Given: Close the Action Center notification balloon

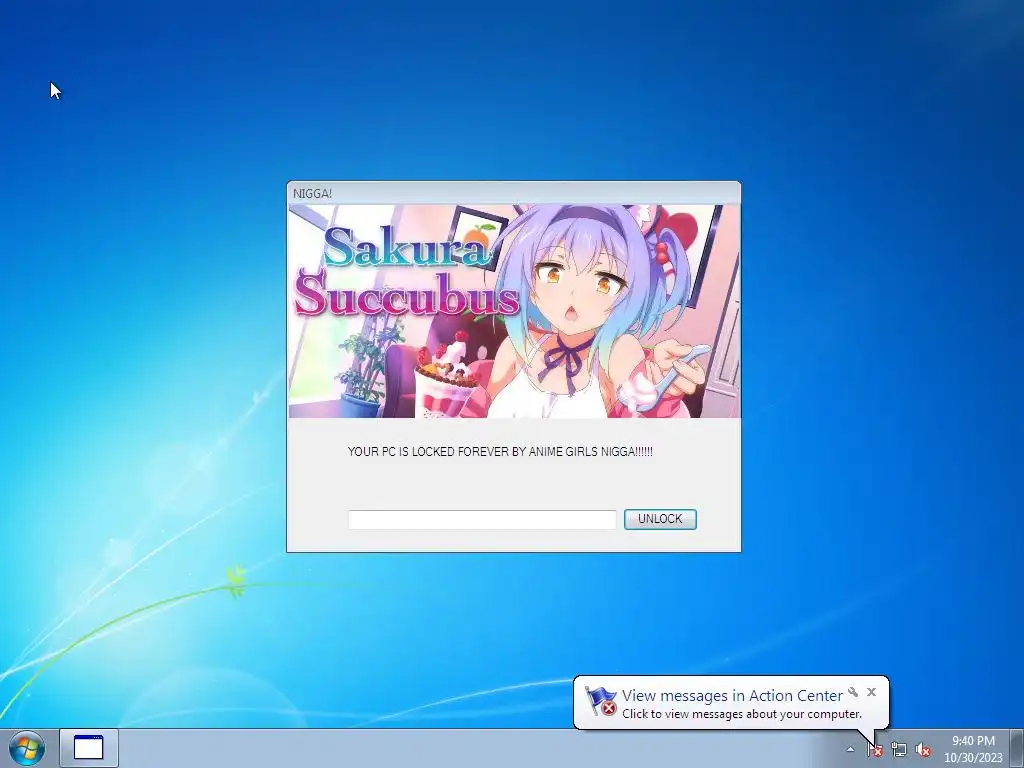Looking at the screenshot, I should point(871,692).
